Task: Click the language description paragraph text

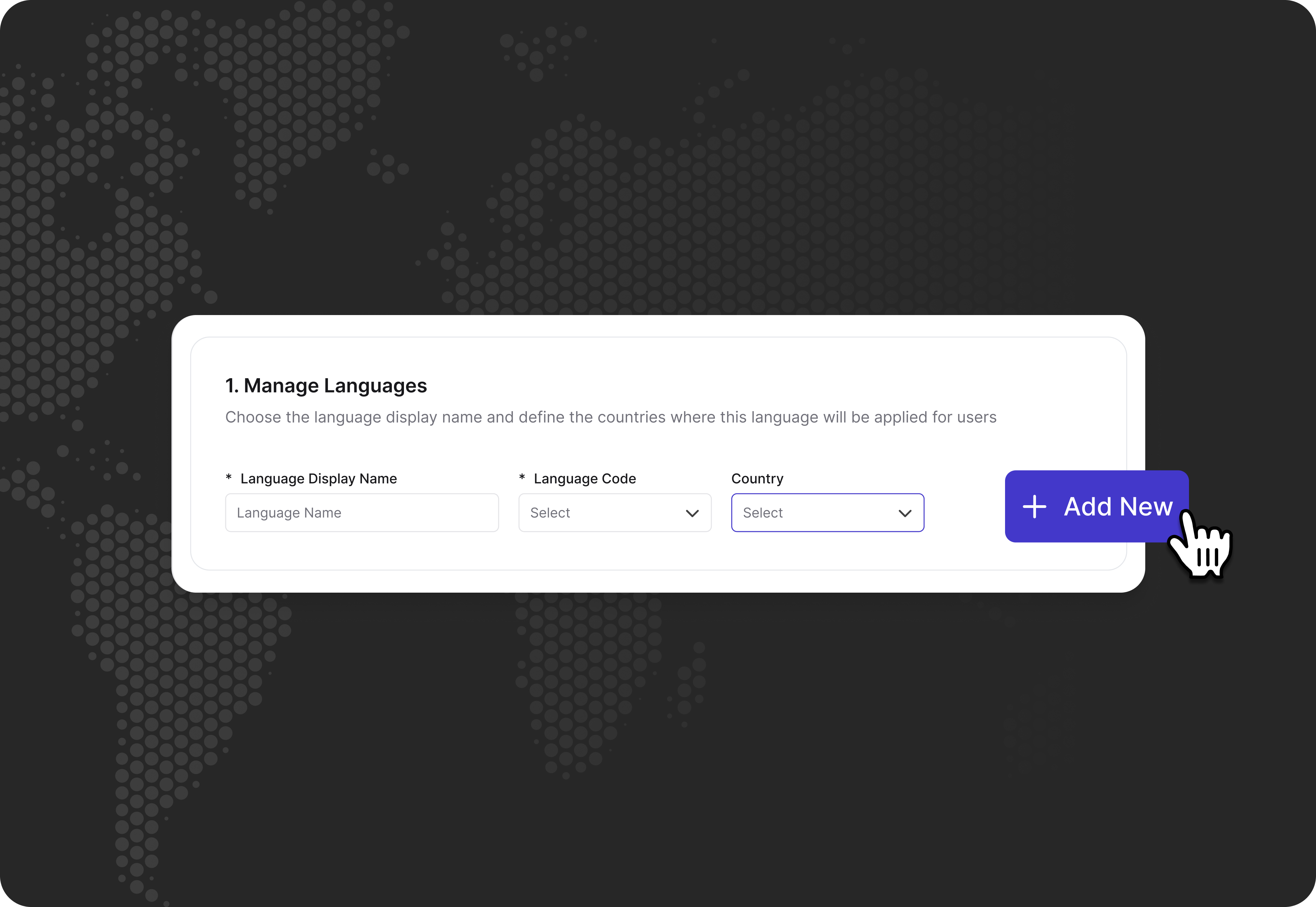Action: (x=610, y=417)
